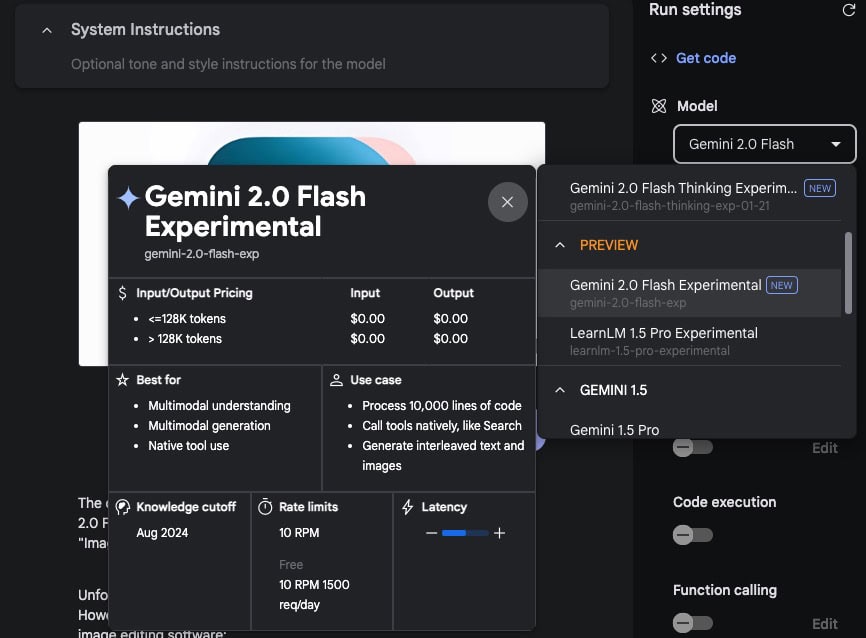This screenshot has height=638, width=866.
Task: Click Edit next to the Function calling toggle
Action: coord(825,624)
